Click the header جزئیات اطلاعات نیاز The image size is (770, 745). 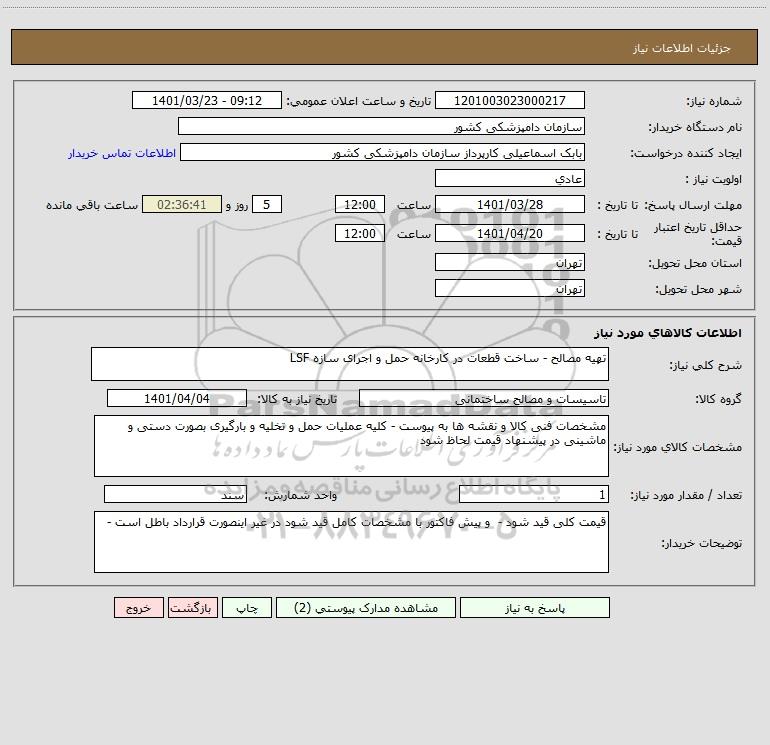pos(682,48)
